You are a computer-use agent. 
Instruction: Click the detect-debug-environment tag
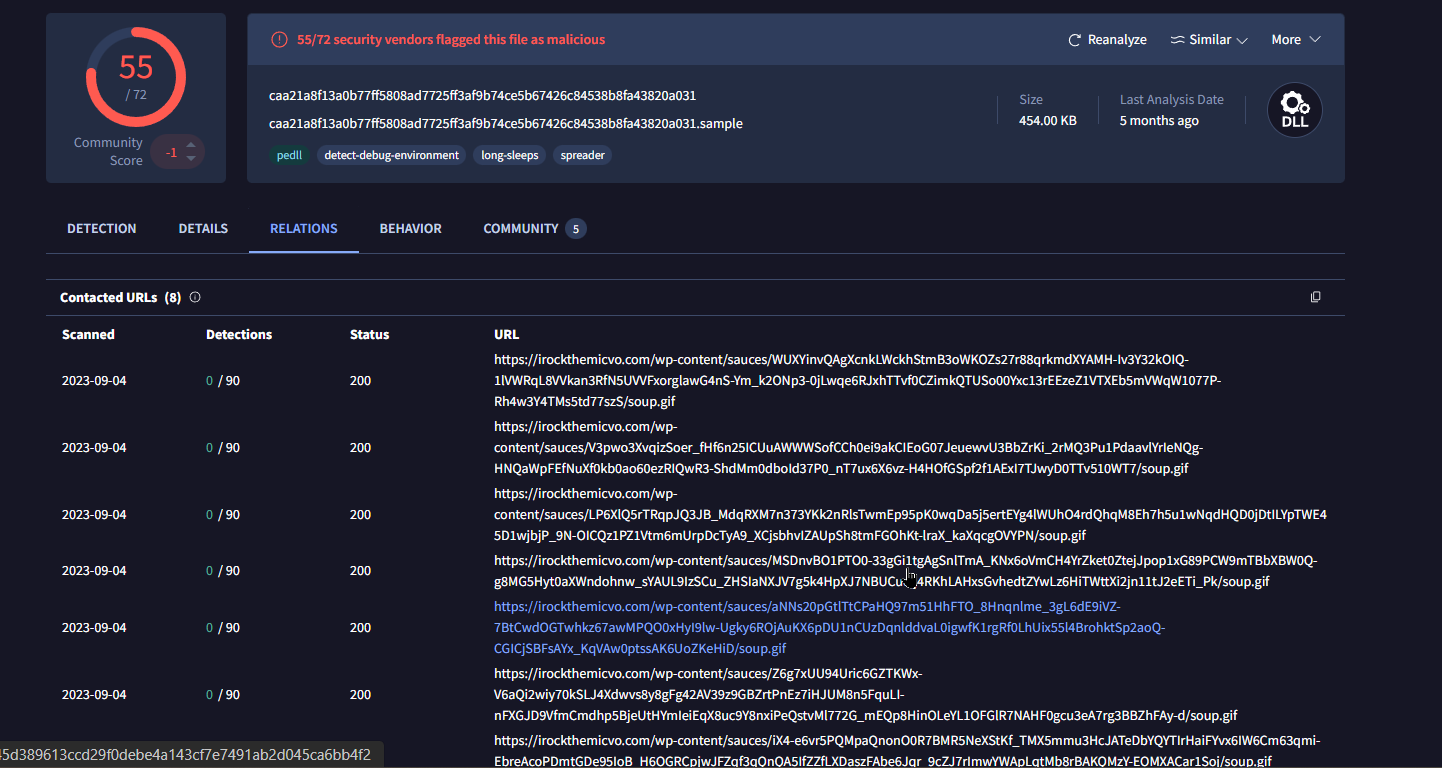coord(392,155)
